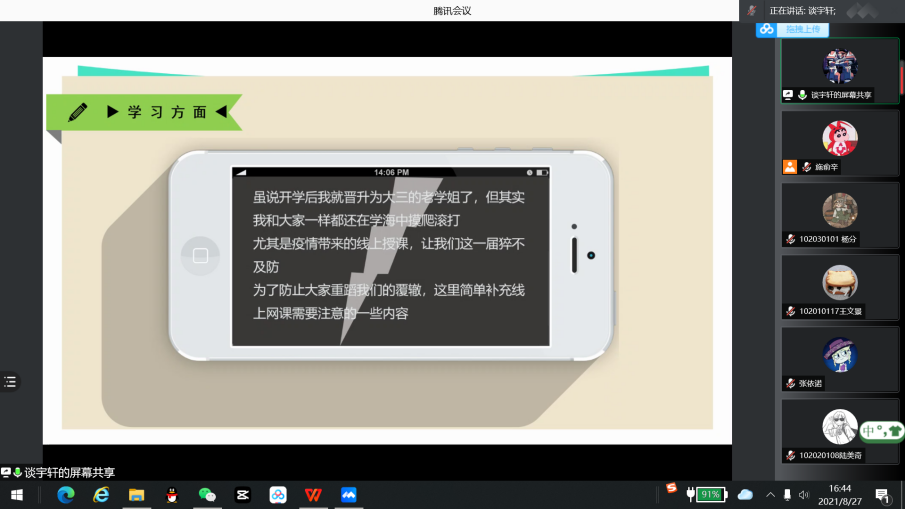Open Baidu Netdisk icon in taskbar
Screen dimensions: 905x509
click(x=278, y=494)
